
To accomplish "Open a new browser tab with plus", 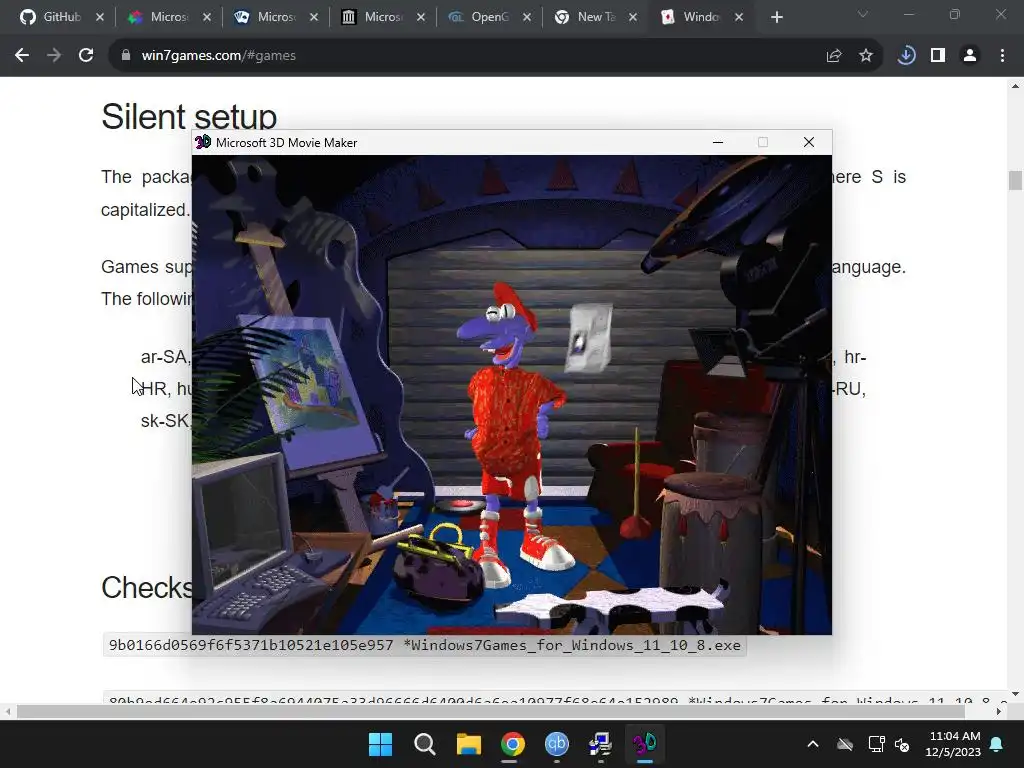I will [776, 17].
